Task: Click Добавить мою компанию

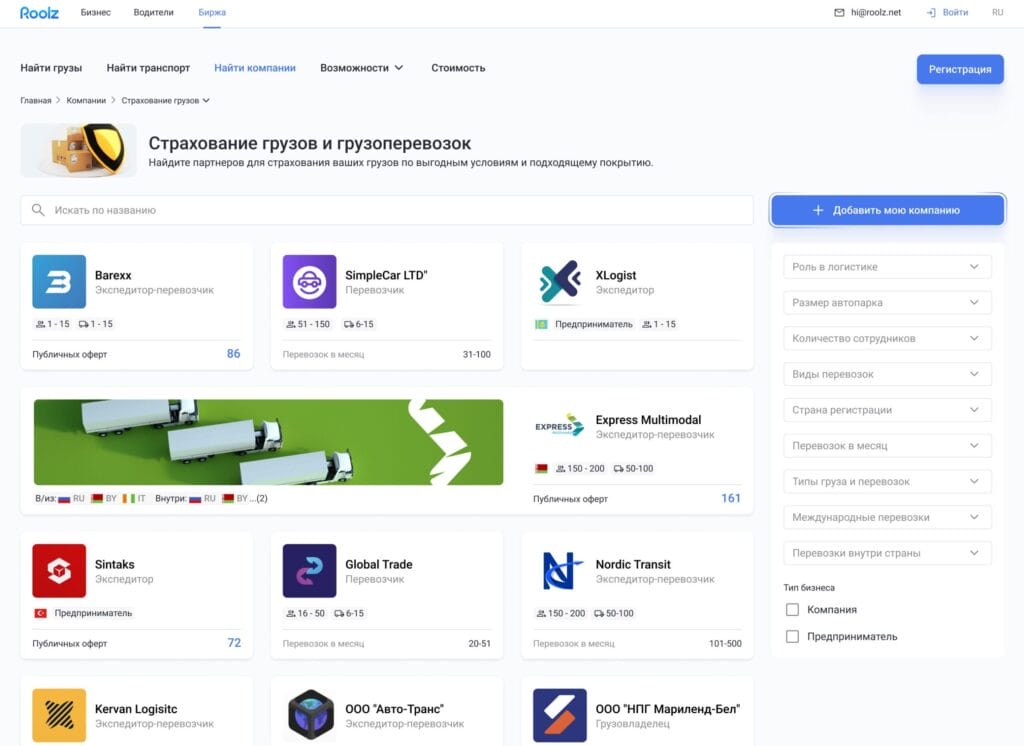Action: coord(887,210)
